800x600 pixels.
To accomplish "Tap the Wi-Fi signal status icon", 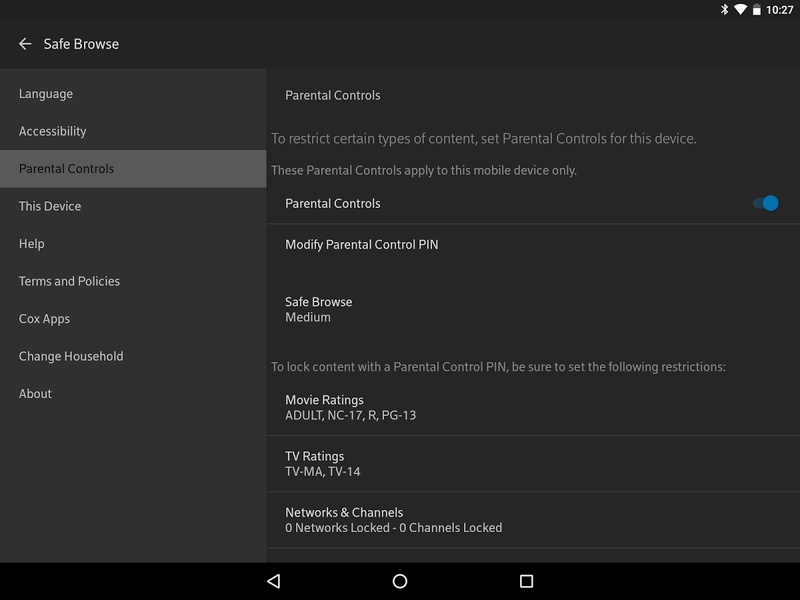I will (x=740, y=10).
